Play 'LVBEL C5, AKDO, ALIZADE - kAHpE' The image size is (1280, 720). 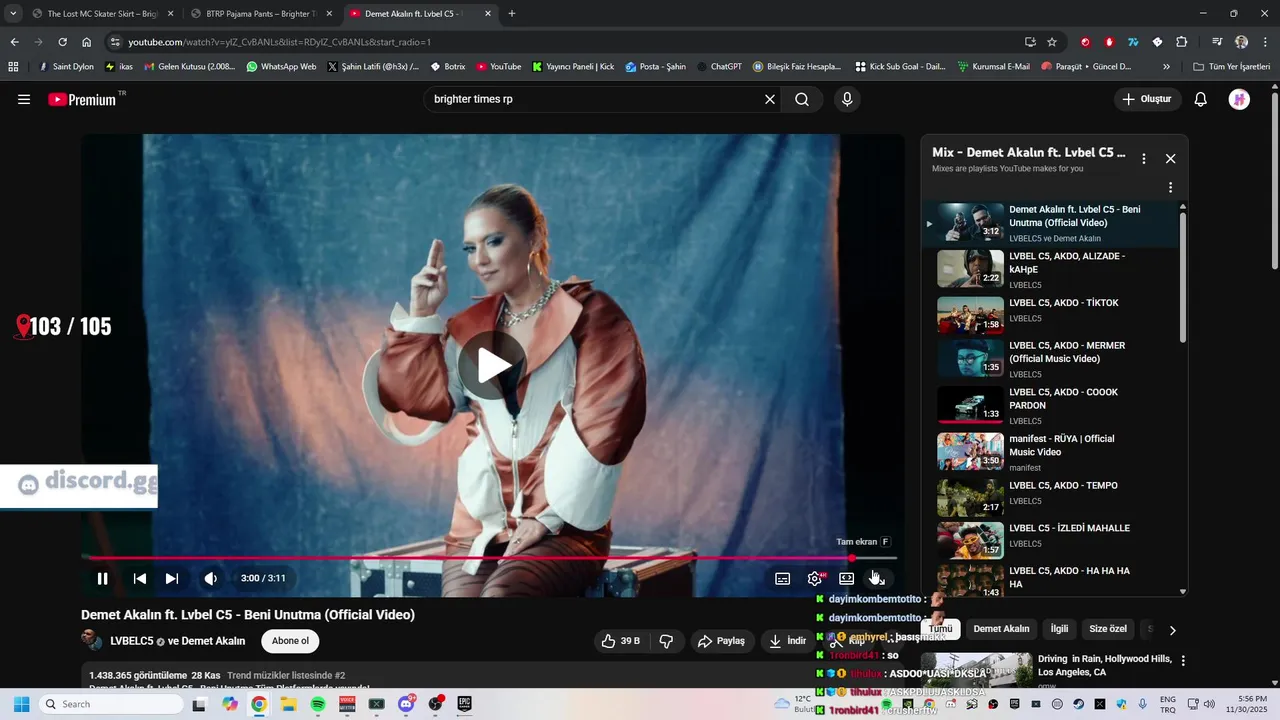[x=1049, y=270]
